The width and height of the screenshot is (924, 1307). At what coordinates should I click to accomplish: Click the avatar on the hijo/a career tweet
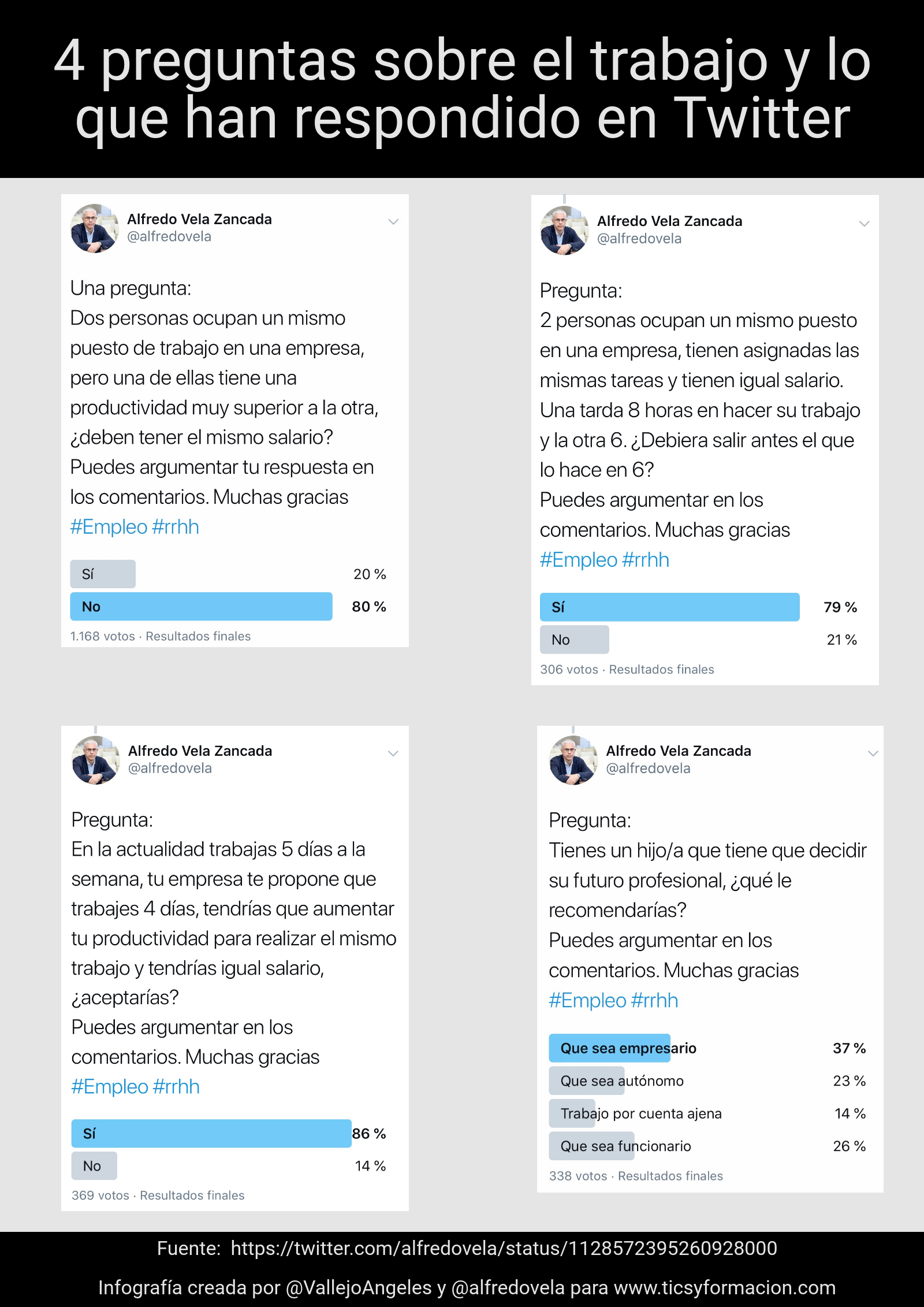(x=573, y=760)
